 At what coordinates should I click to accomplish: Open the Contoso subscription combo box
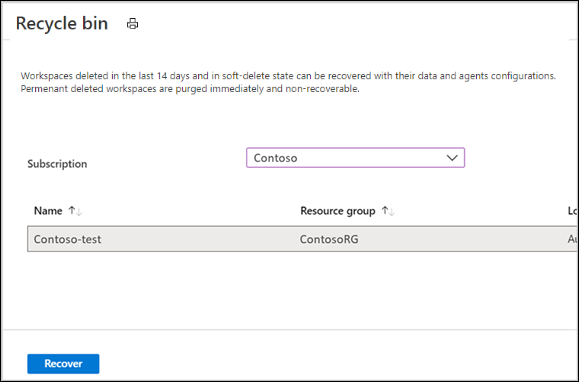click(355, 158)
